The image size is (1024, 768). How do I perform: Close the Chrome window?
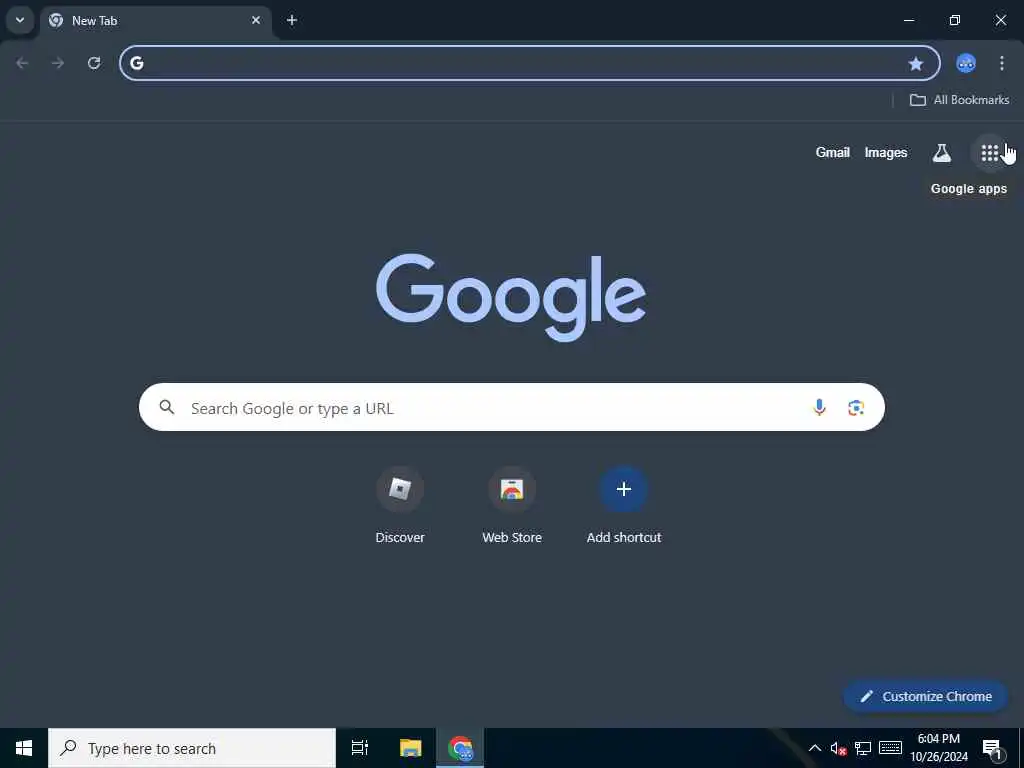pyautogui.click(x=1000, y=20)
